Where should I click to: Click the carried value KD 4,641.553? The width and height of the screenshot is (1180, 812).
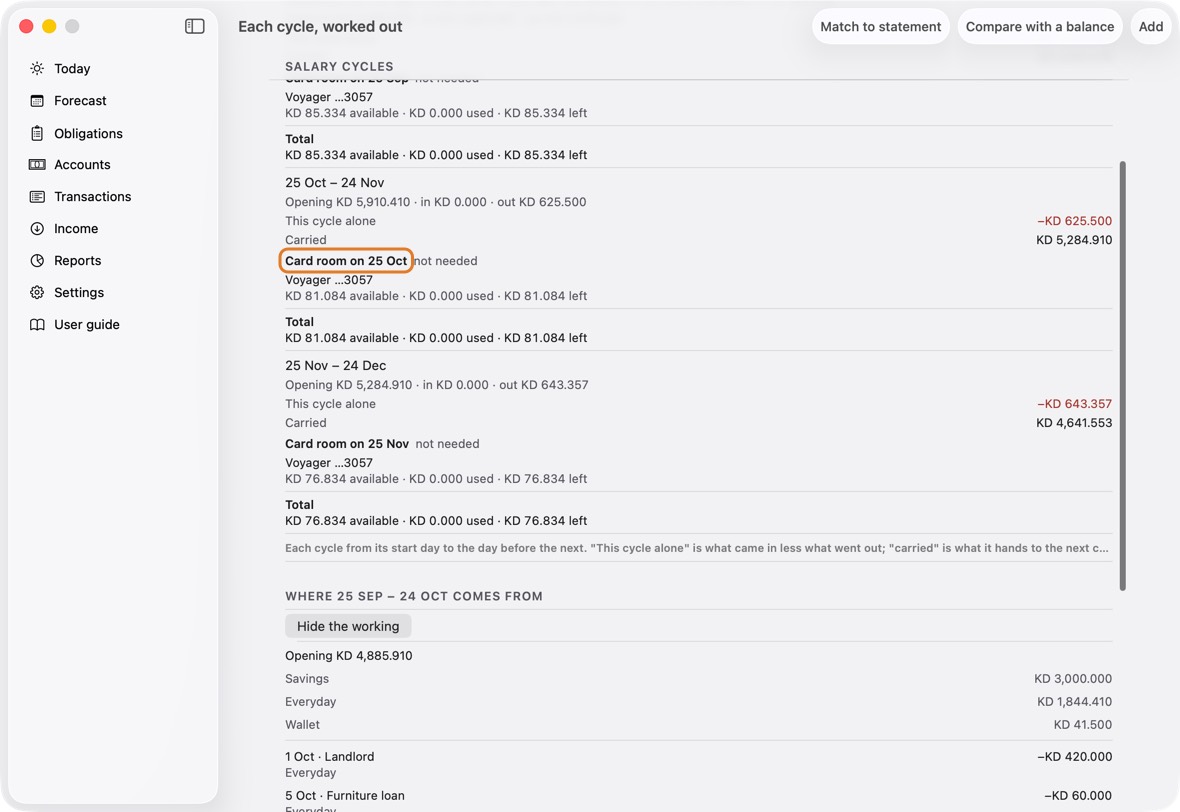(1074, 423)
